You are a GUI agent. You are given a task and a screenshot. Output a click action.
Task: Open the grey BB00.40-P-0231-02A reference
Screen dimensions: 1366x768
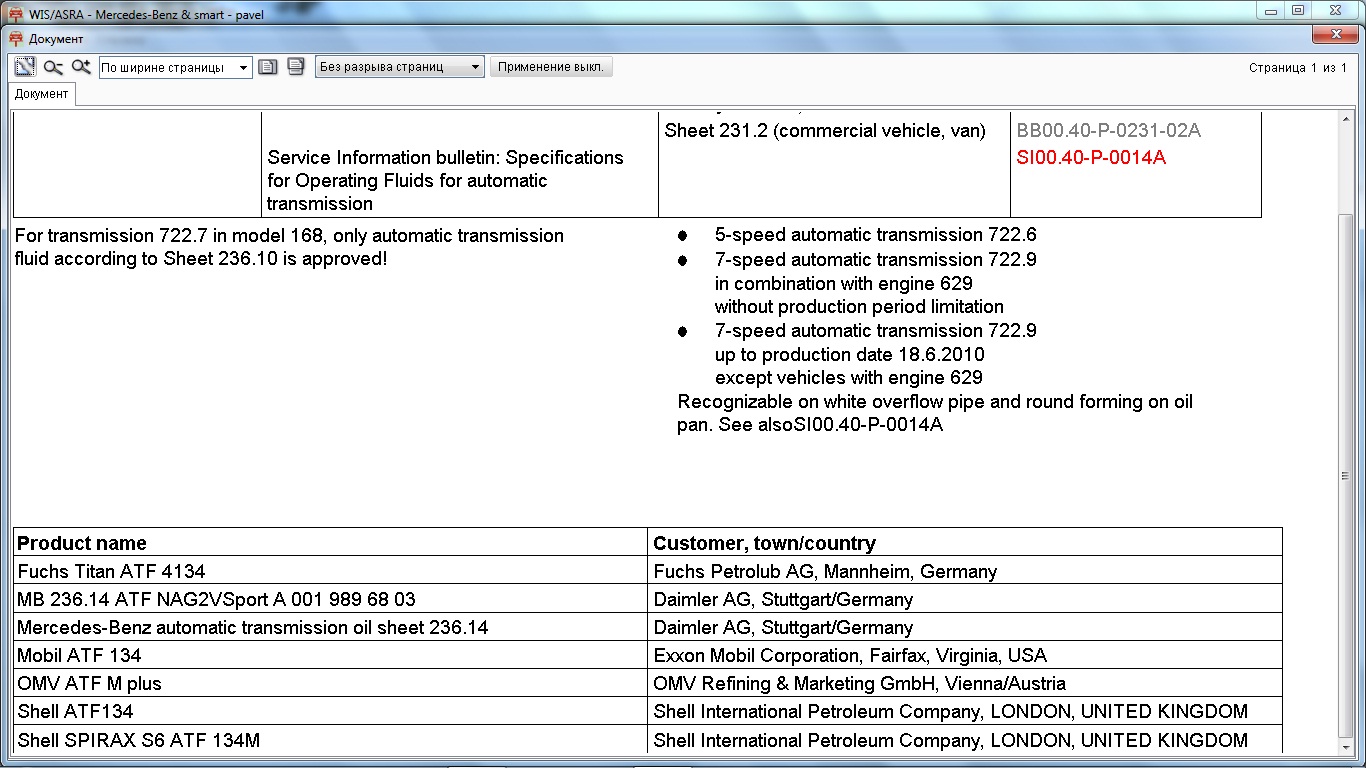(x=1108, y=131)
